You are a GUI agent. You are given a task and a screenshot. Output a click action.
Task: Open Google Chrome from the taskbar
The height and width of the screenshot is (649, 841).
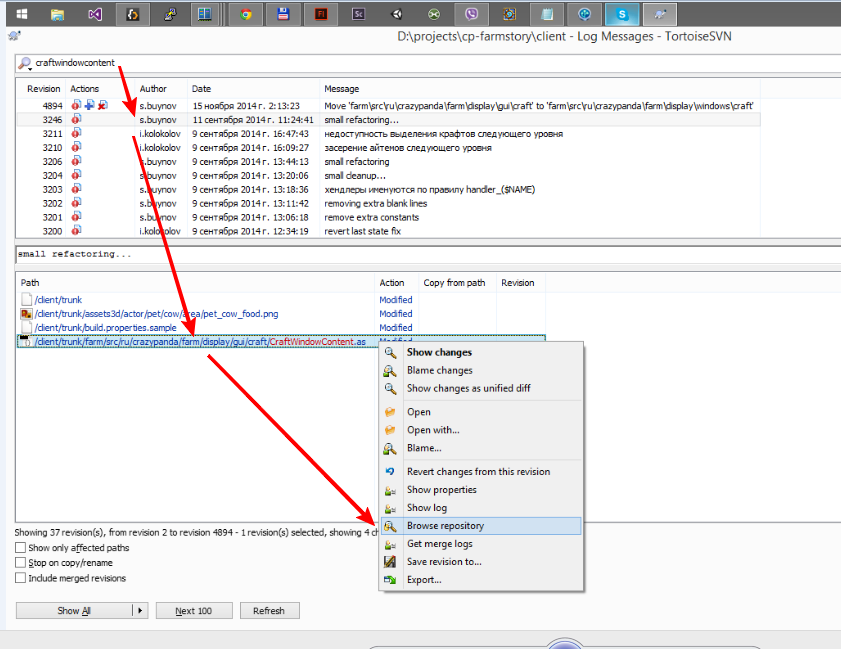245,14
